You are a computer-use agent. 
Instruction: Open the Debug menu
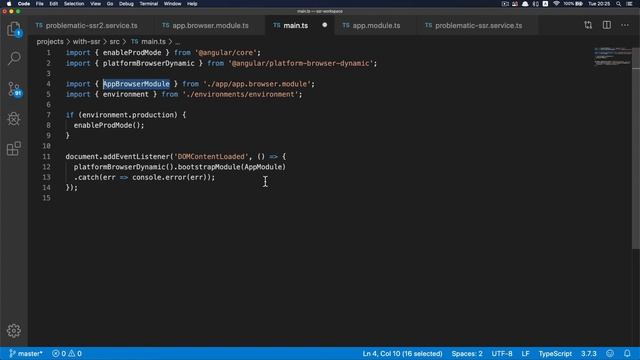(126, 4)
